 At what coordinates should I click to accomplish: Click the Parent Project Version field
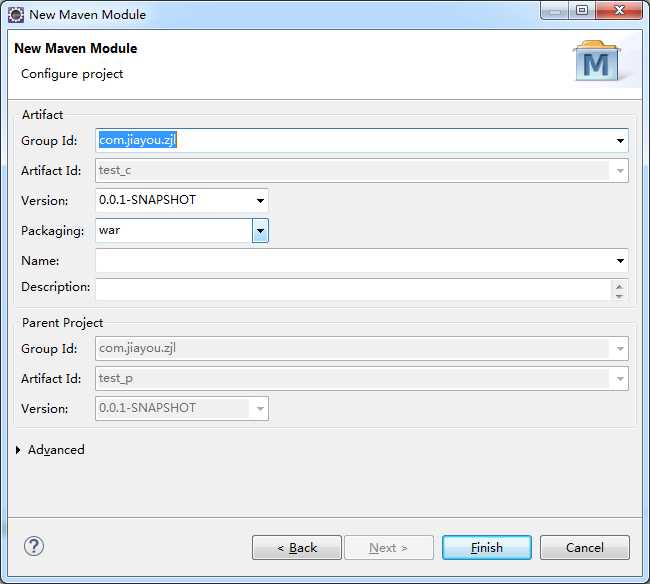[182, 408]
